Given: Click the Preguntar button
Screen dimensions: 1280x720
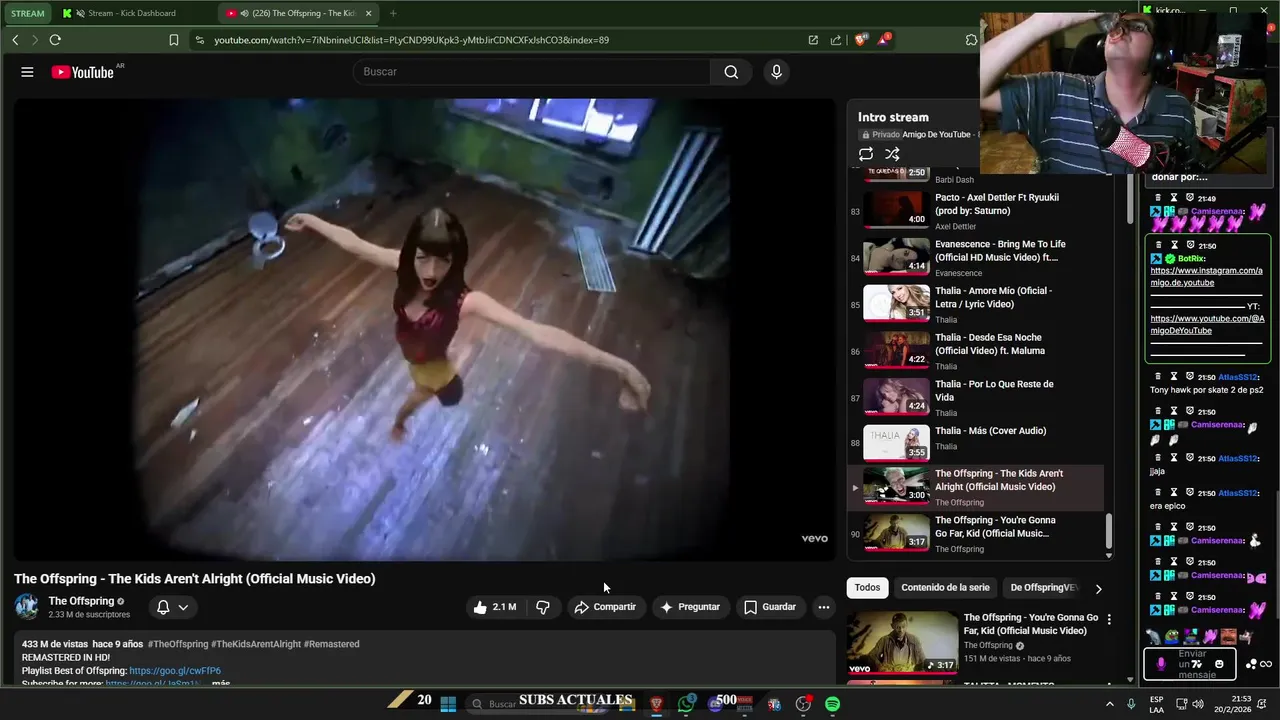Looking at the screenshot, I should click(x=690, y=607).
